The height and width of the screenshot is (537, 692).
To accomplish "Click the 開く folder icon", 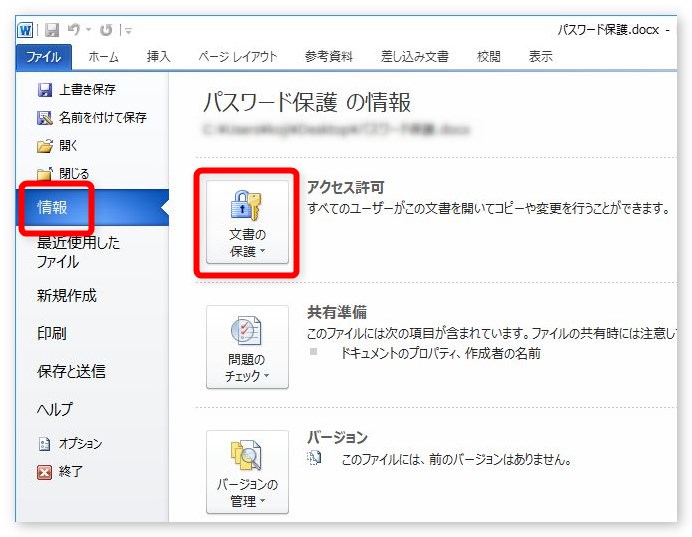I will coord(45,146).
